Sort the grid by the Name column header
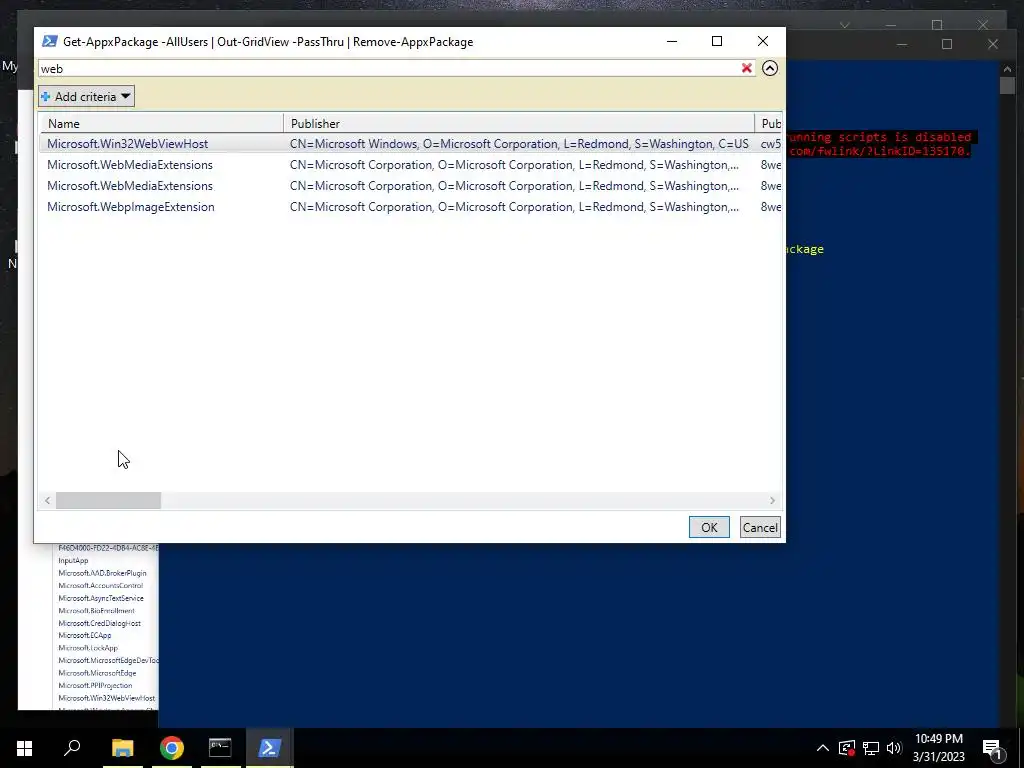Viewport: 1024px width, 768px height. pyautogui.click(x=162, y=123)
